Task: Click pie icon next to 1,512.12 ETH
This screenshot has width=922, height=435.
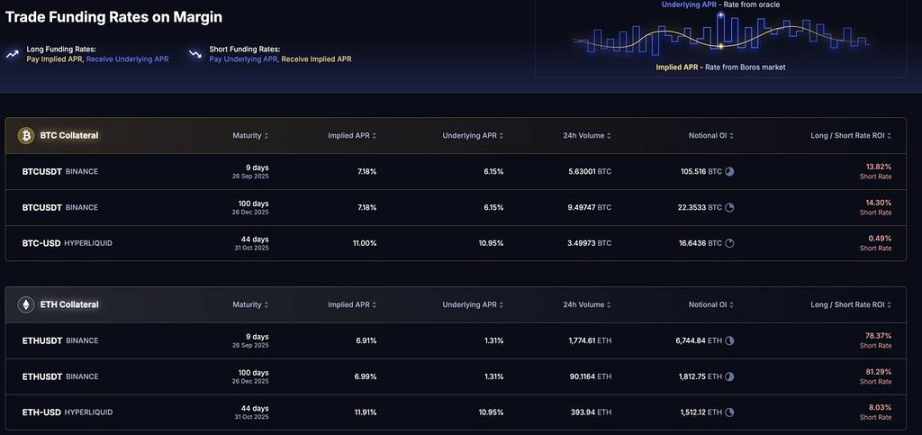Action: (x=729, y=412)
